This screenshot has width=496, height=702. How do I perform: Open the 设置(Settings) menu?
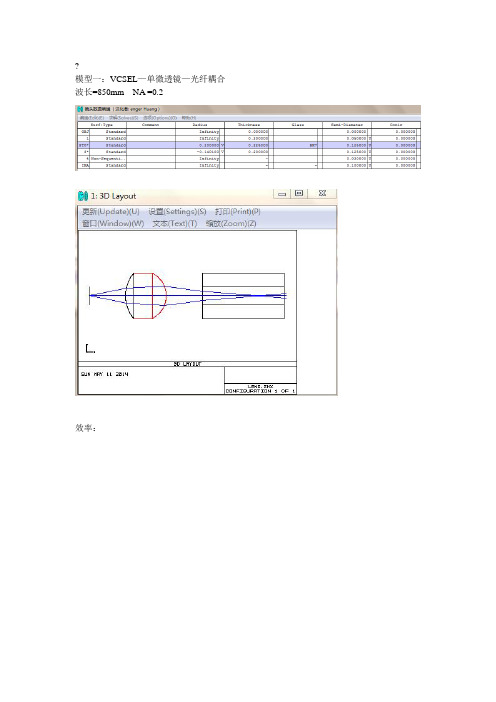point(177,211)
